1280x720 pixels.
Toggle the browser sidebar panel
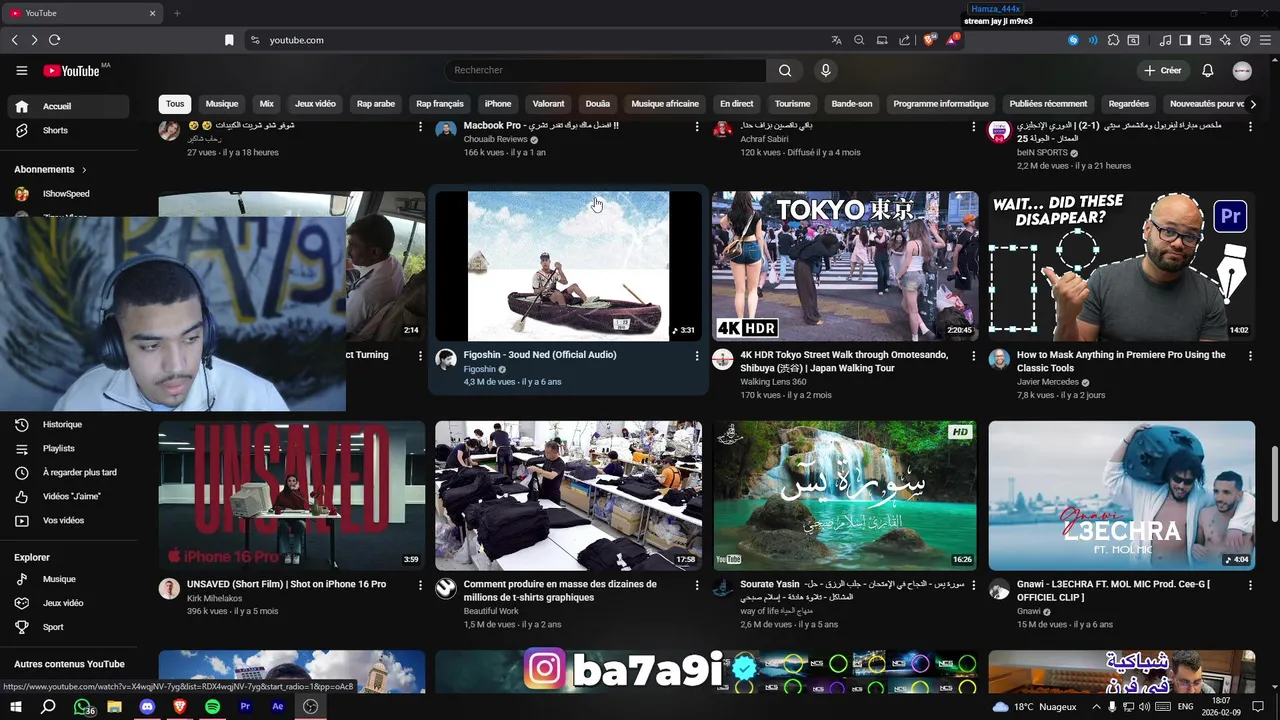1185,40
